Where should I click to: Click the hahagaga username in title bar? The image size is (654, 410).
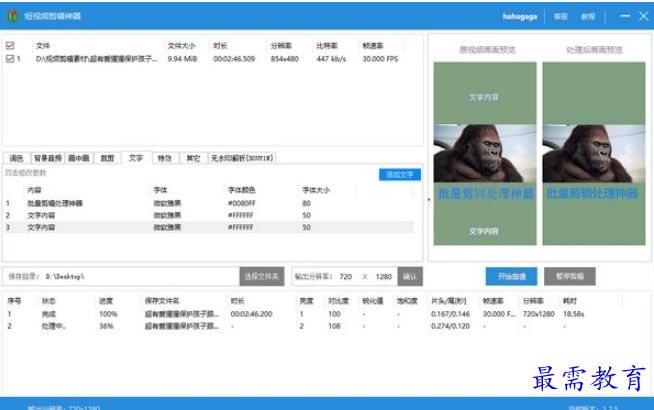click(520, 17)
